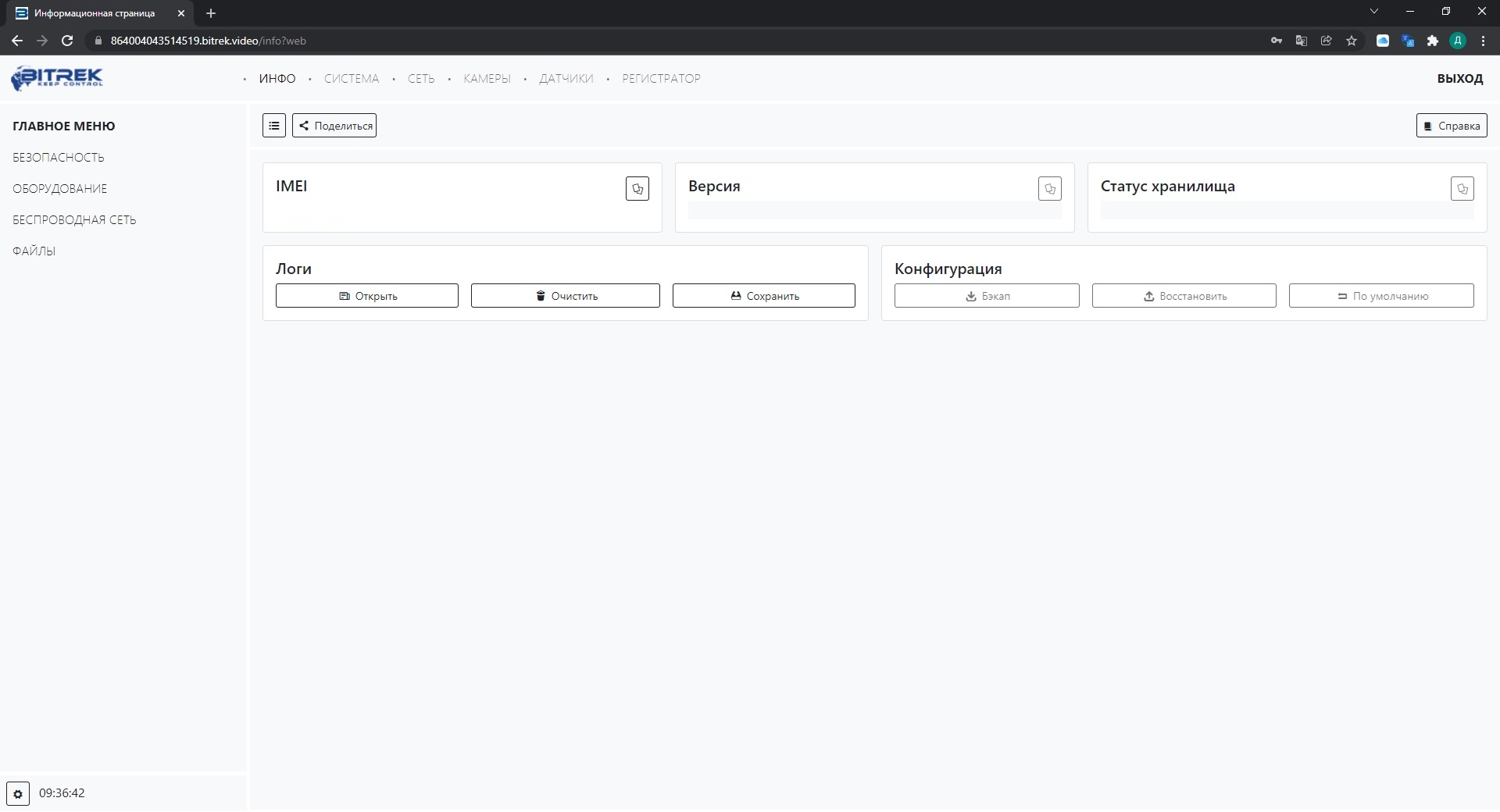
Task: Open the Справка help button
Action: coord(1451,126)
